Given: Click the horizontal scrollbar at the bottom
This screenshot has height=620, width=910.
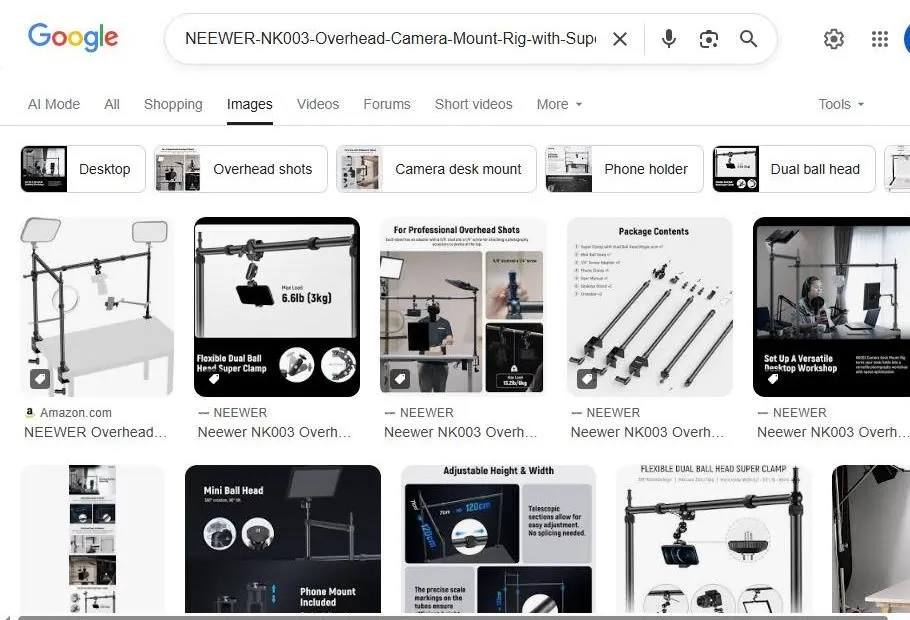Looking at the screenshot, I should coord(455,616).
